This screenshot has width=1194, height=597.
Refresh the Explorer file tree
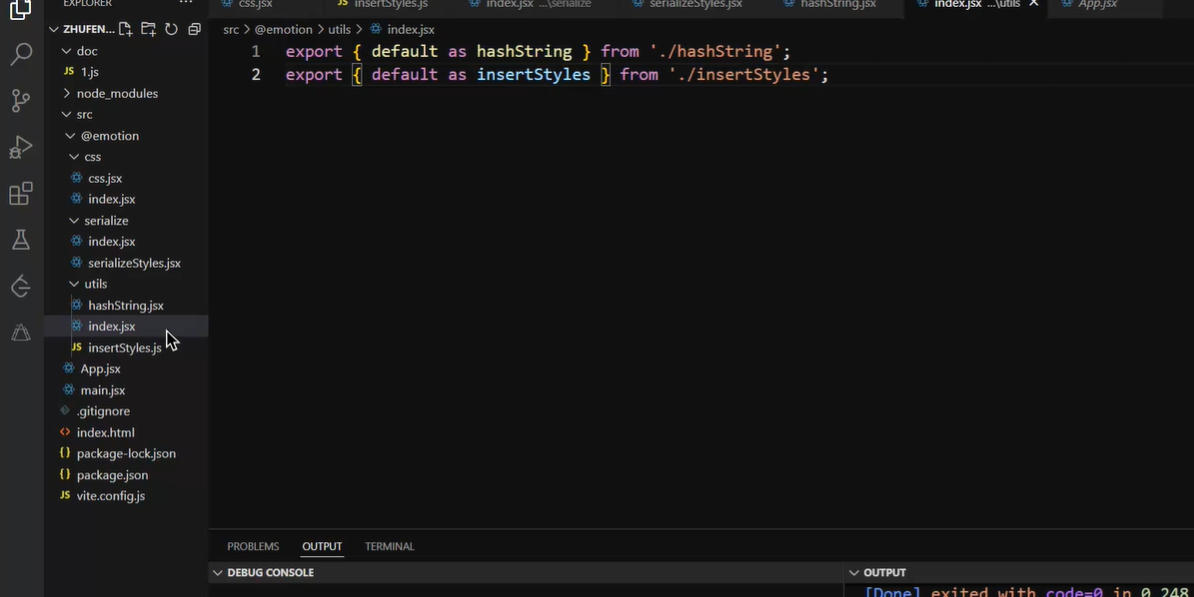[171, 29]
